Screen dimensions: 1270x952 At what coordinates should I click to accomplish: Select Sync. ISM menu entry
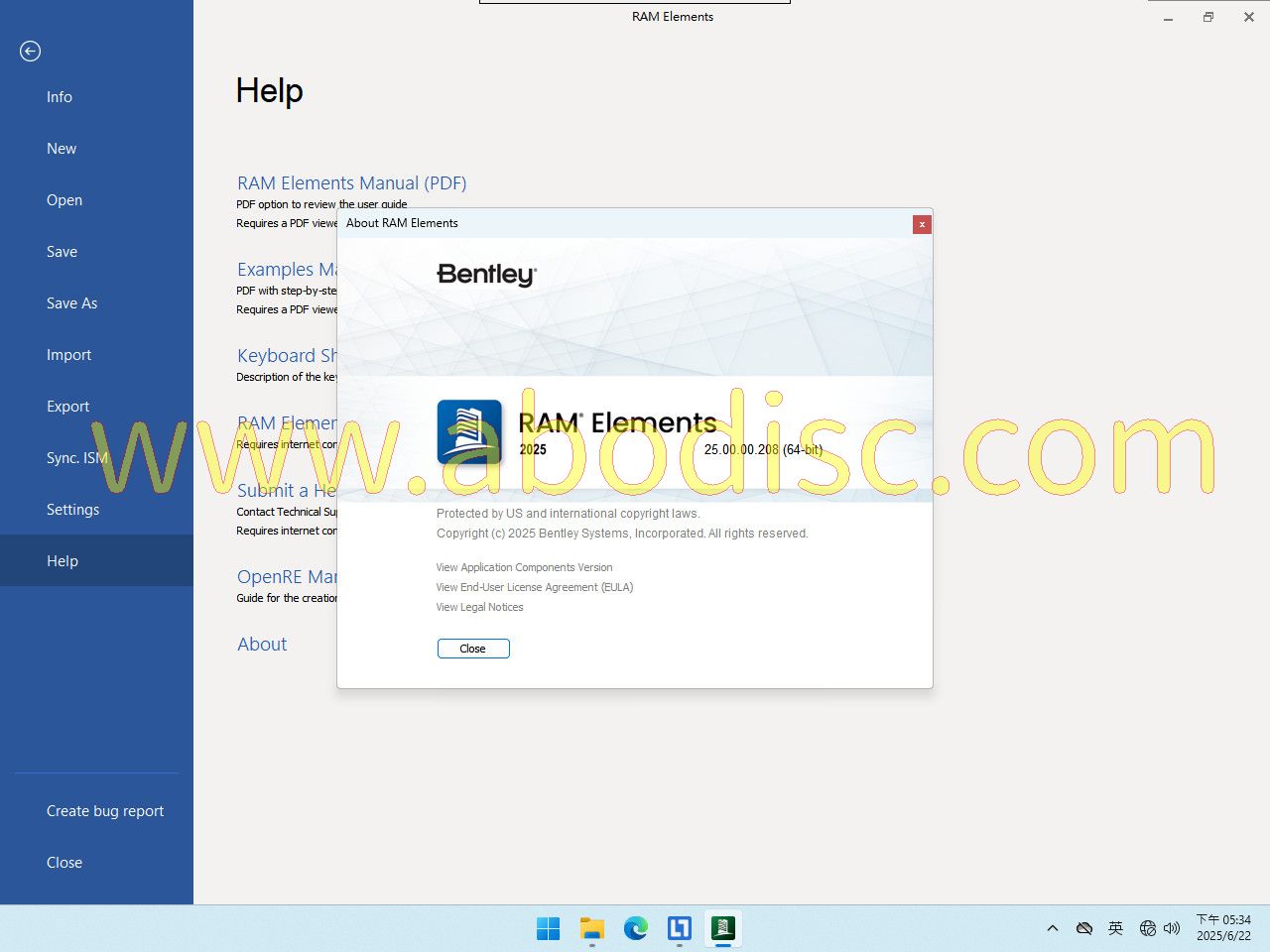click(76, 458)
